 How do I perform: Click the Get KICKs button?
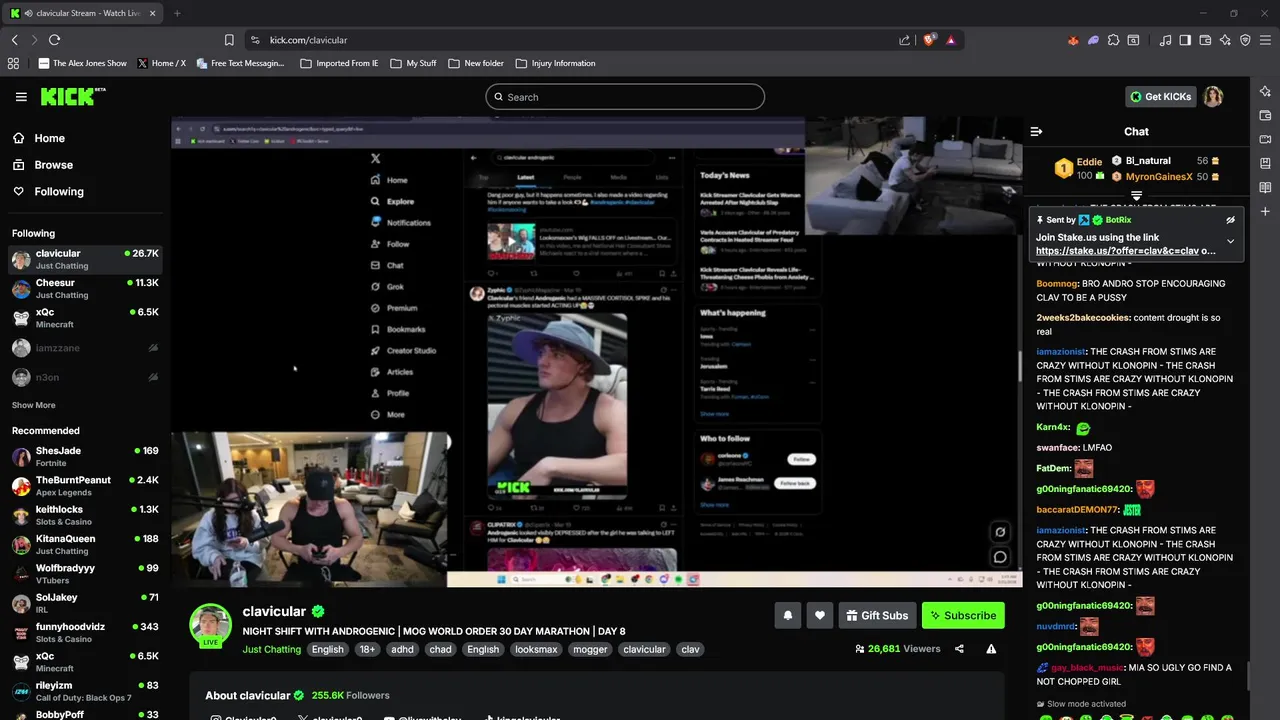point(1160,97)
